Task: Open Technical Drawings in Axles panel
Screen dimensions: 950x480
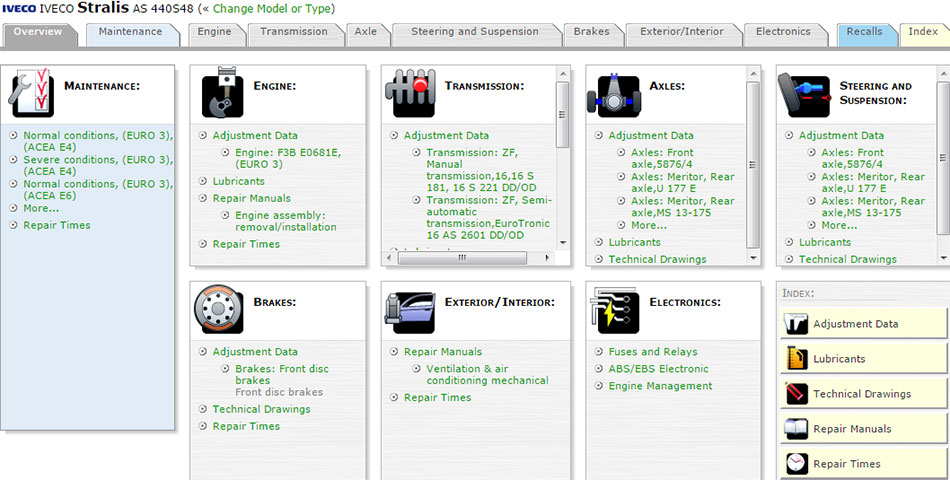Action: click(657, 259)
